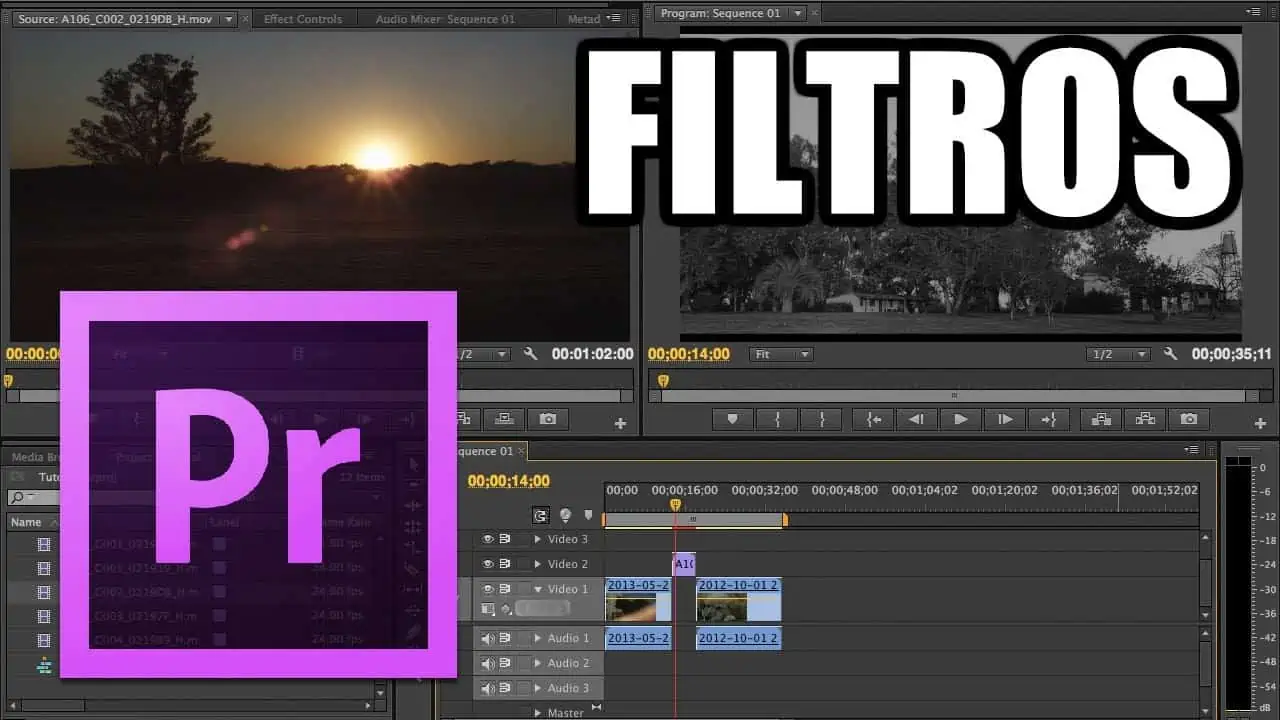The width and height of the screenshot is (1280, 720).
Task: Expand the Video 2 track
Action: (x=538, y=564)
